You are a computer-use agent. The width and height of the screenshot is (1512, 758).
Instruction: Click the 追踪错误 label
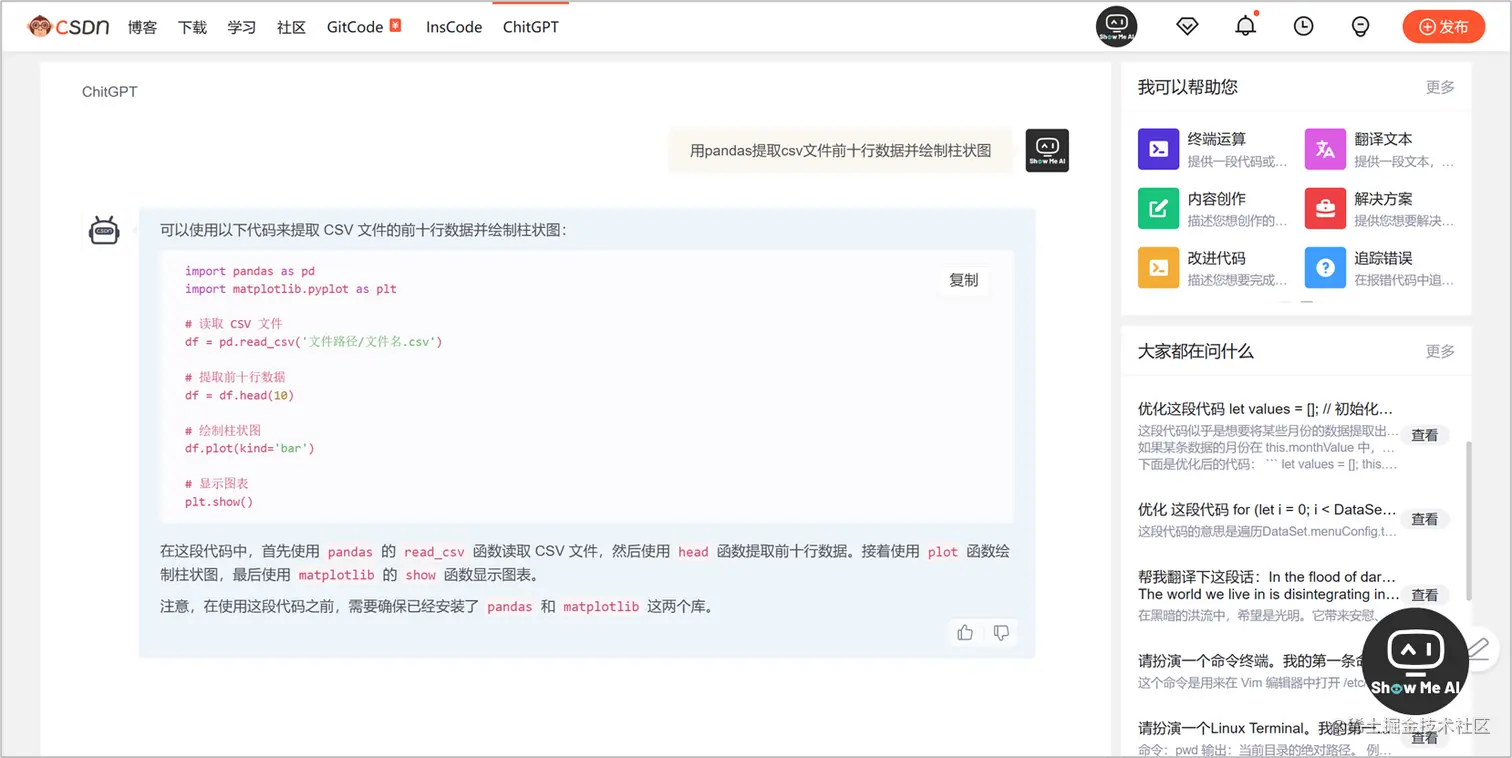(x=1383, y=257)
